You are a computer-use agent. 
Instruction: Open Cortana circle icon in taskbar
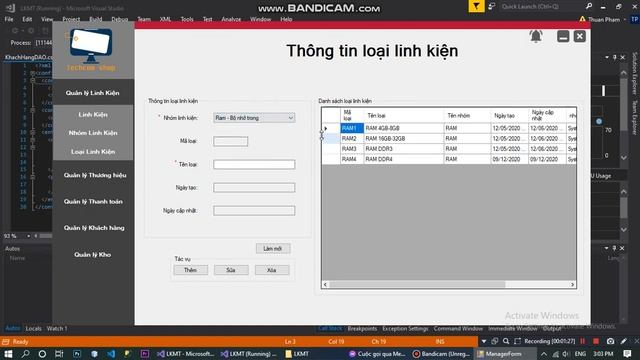42,353
